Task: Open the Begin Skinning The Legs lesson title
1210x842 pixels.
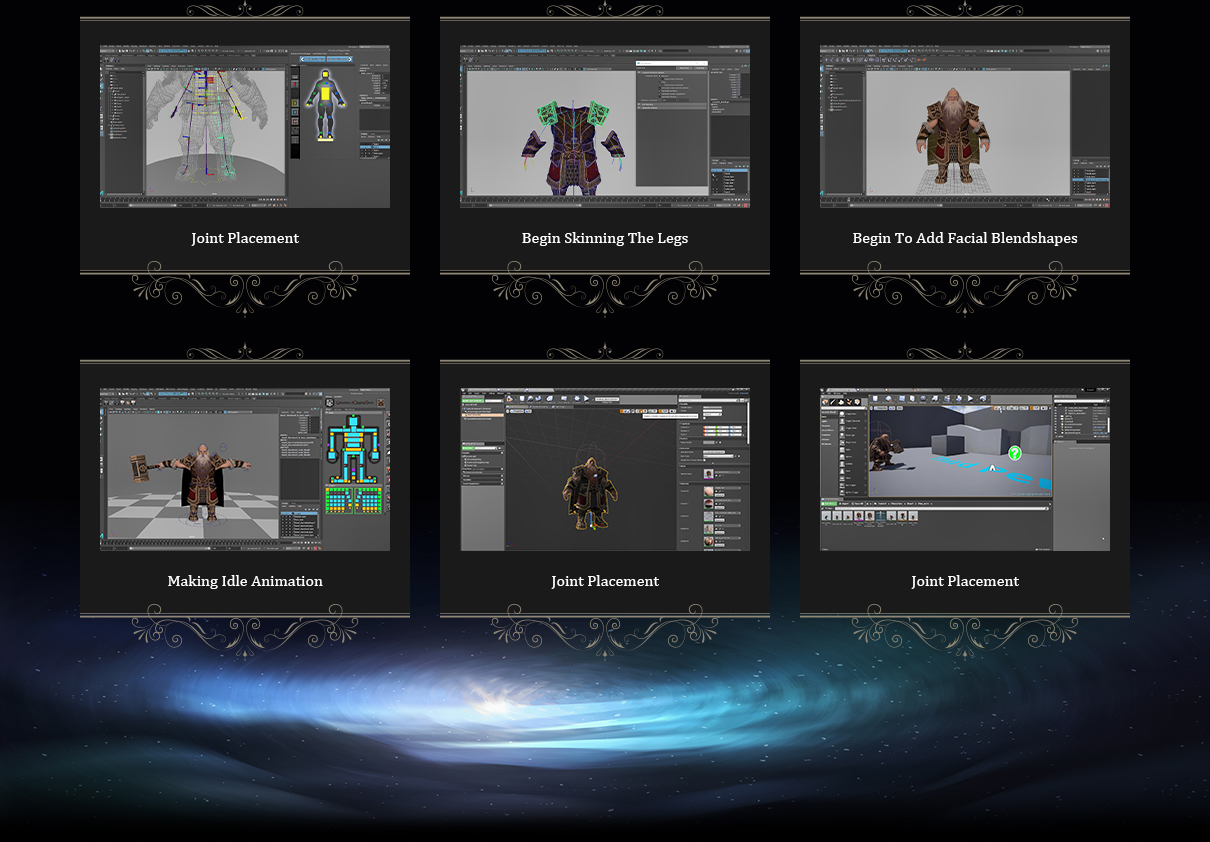Action: tap(604, 238)
